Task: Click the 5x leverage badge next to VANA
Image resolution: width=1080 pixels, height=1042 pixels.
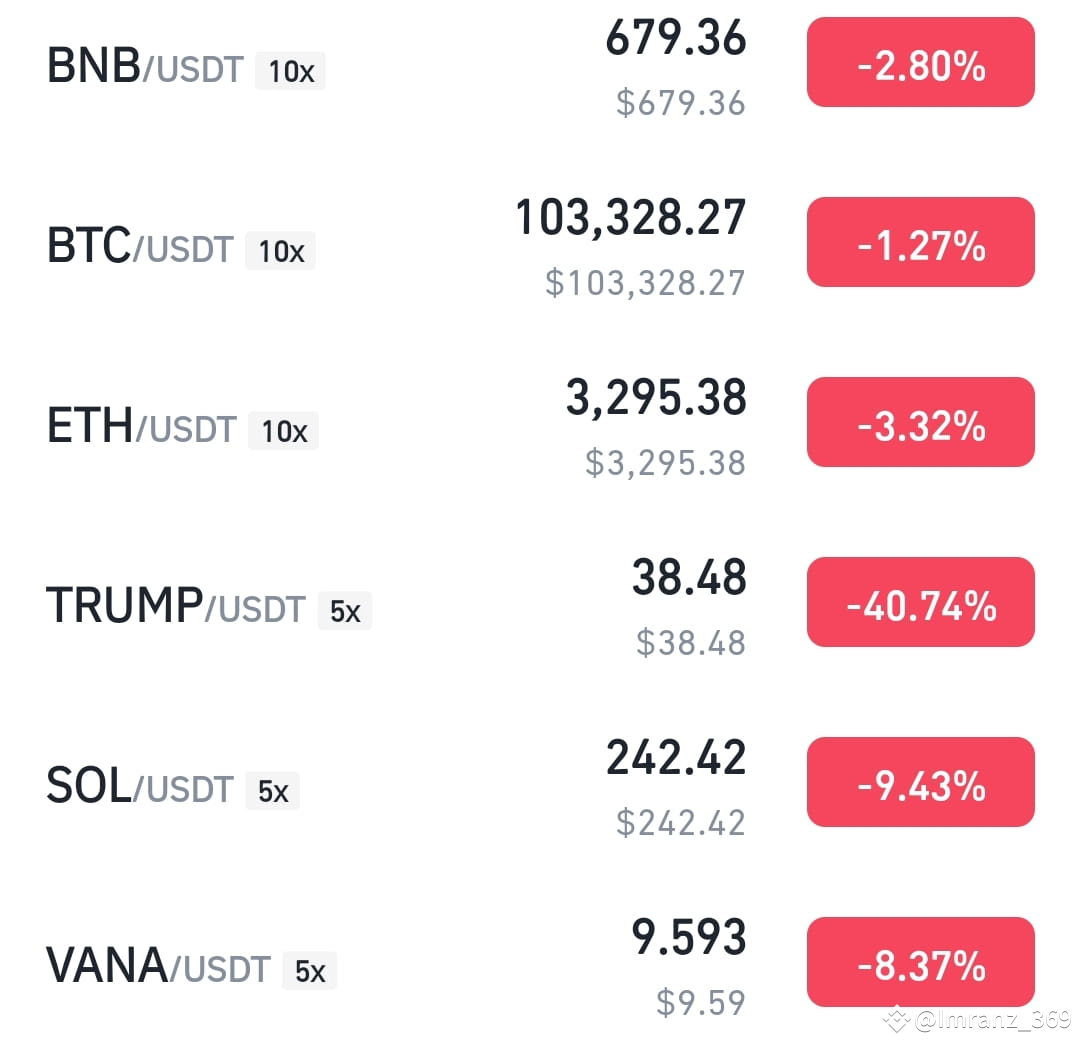Action: click(310, 970)
